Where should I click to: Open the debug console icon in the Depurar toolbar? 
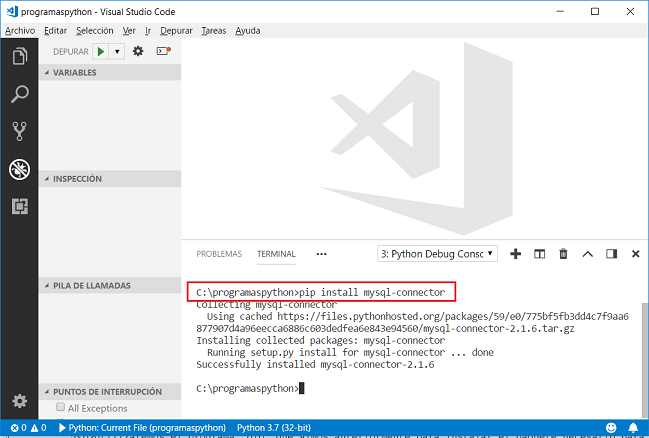point(163,51)
